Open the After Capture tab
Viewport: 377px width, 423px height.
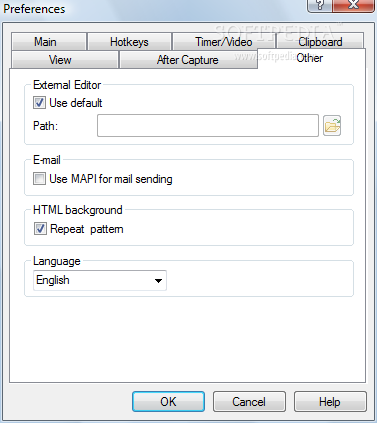(188, 60)
